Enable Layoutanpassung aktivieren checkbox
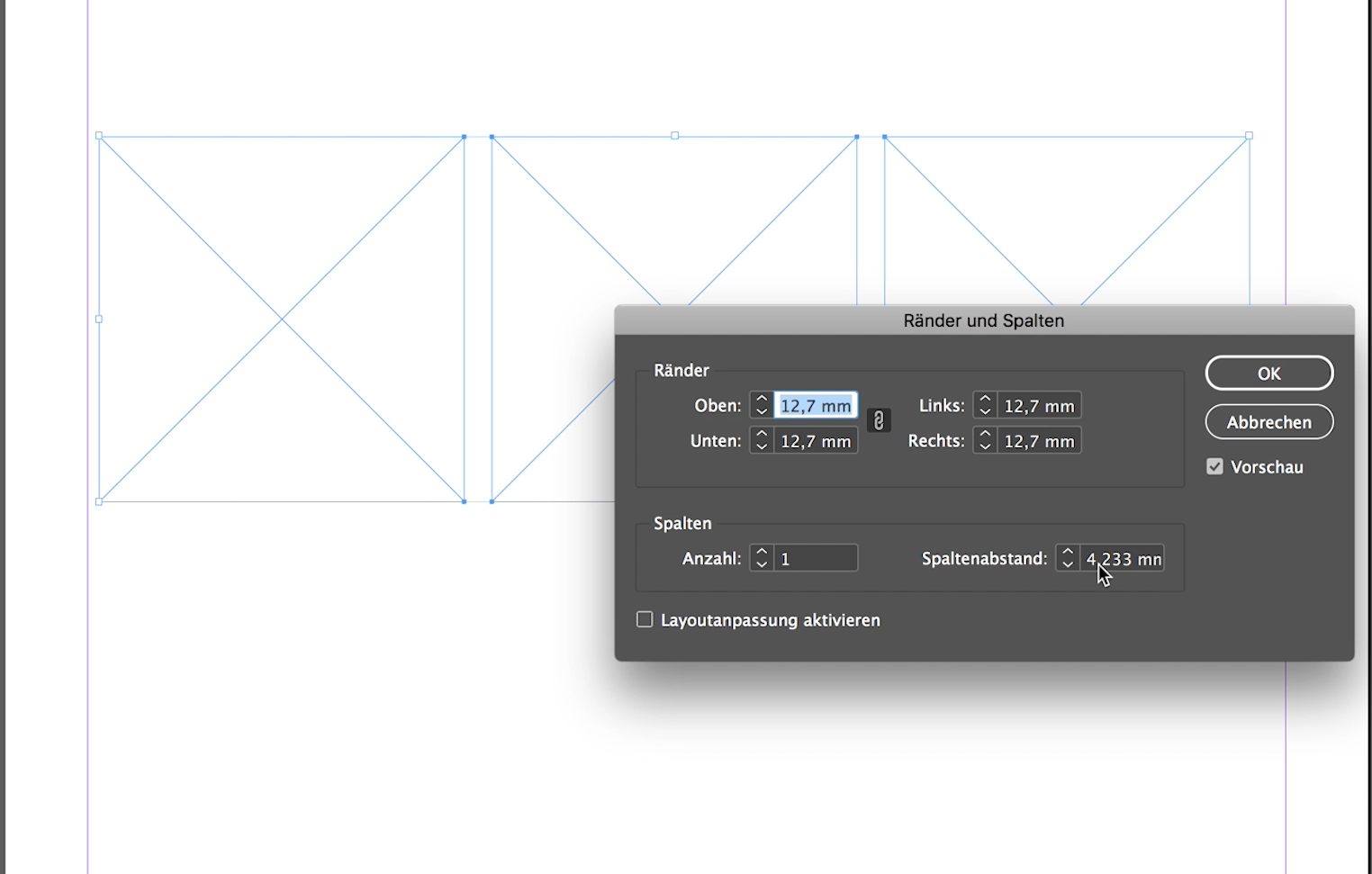1372x874 pixels. [645, 619]
